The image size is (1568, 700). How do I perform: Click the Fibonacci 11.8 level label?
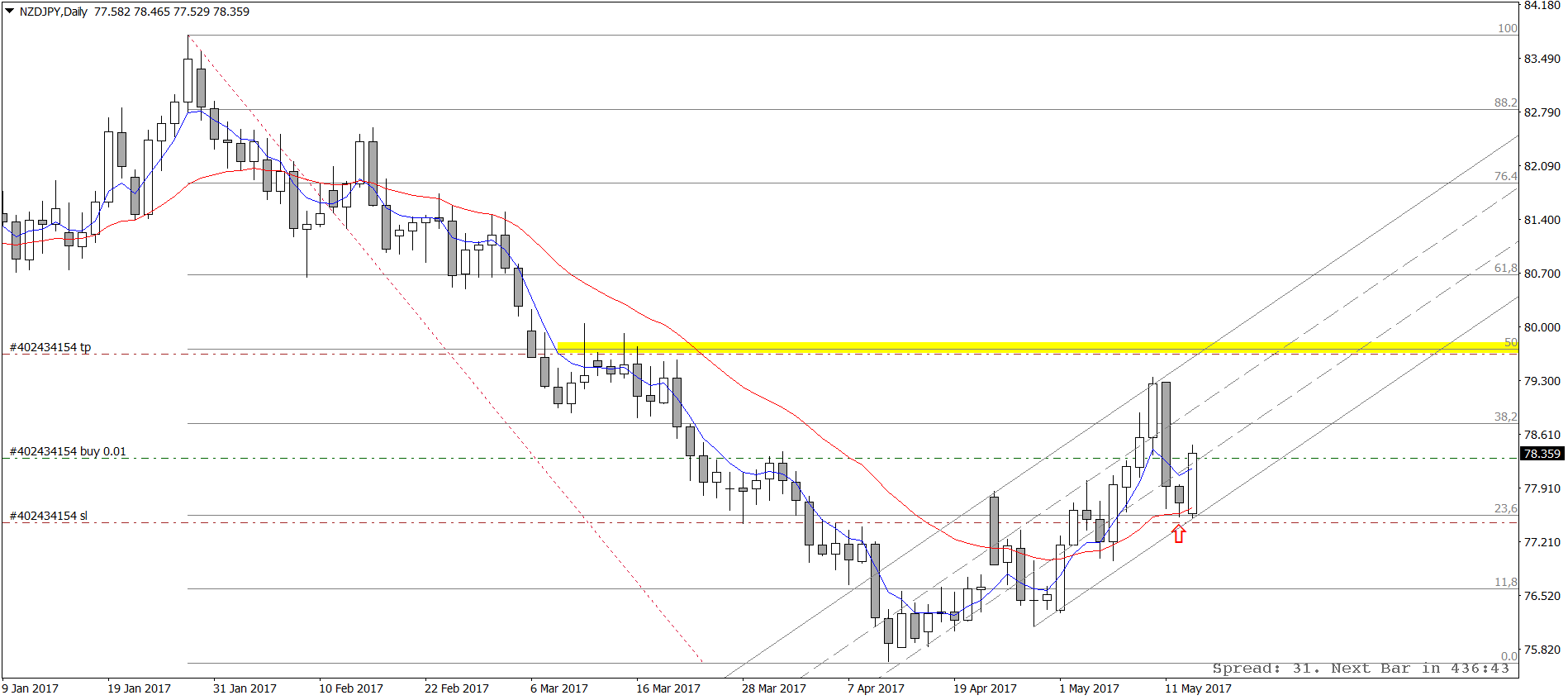tap(1505, 582)
